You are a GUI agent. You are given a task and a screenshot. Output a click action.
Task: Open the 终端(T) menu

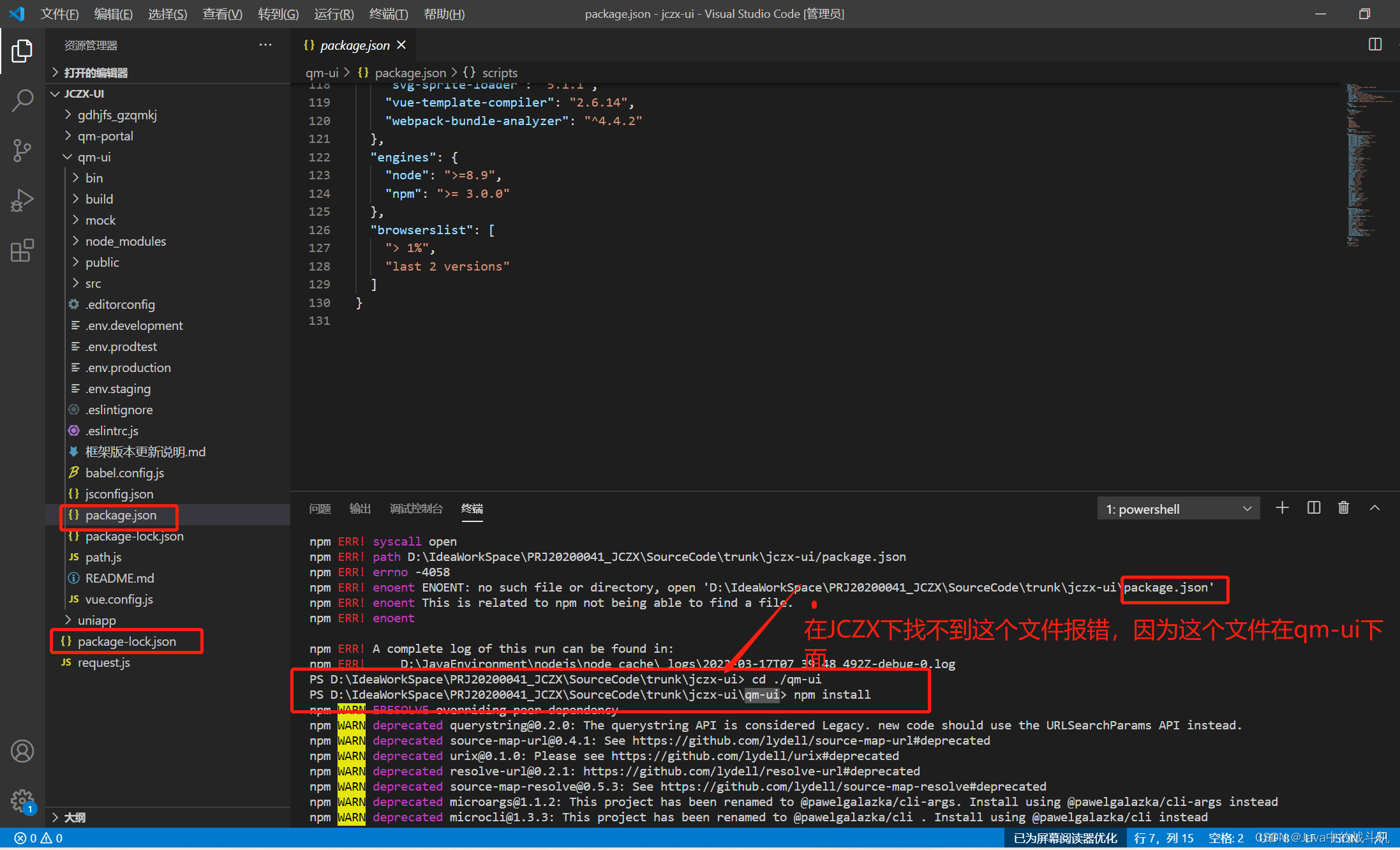pyautogui.click(x=388, y=14)
